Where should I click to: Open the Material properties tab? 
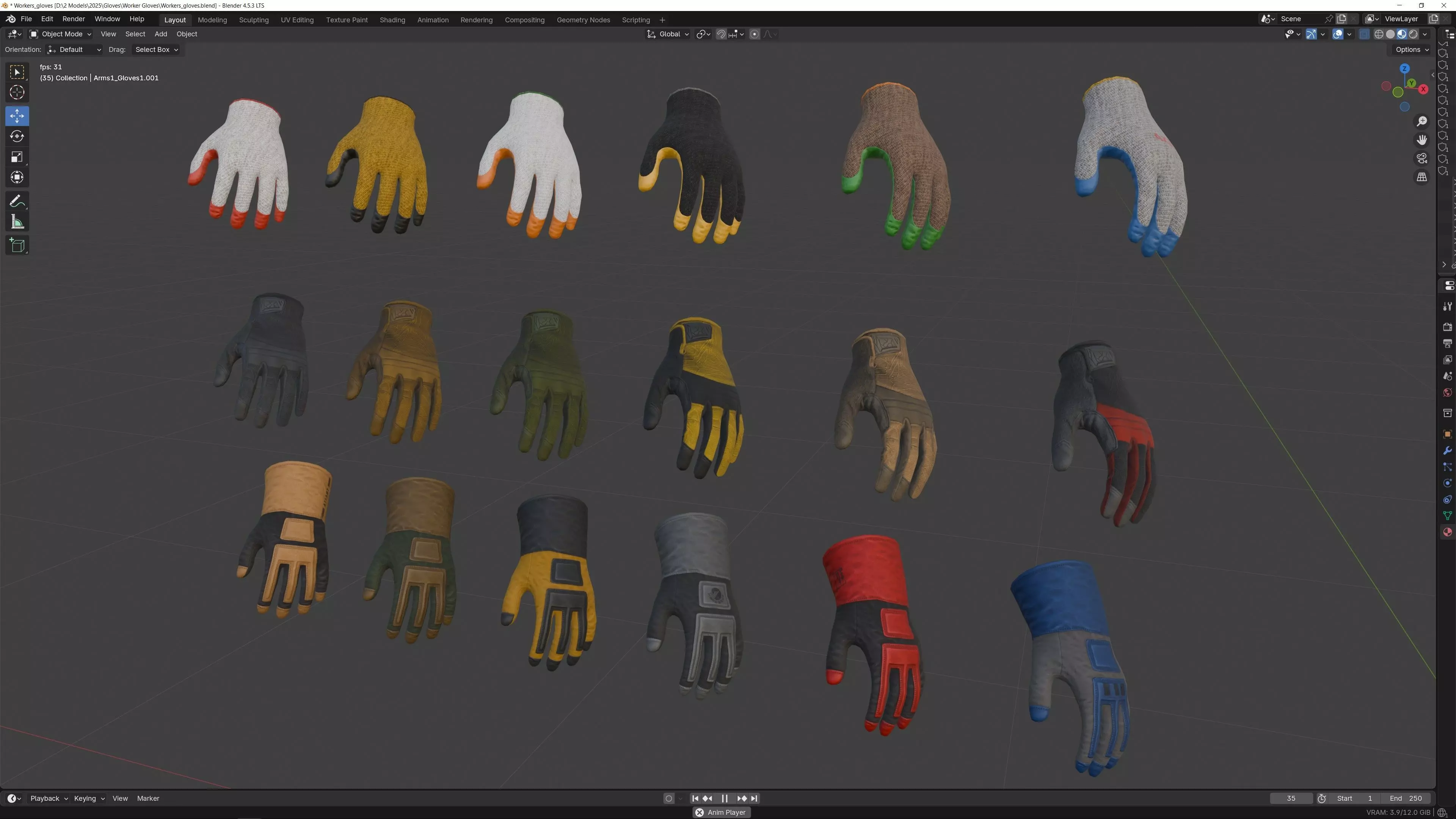[1447, 532]
